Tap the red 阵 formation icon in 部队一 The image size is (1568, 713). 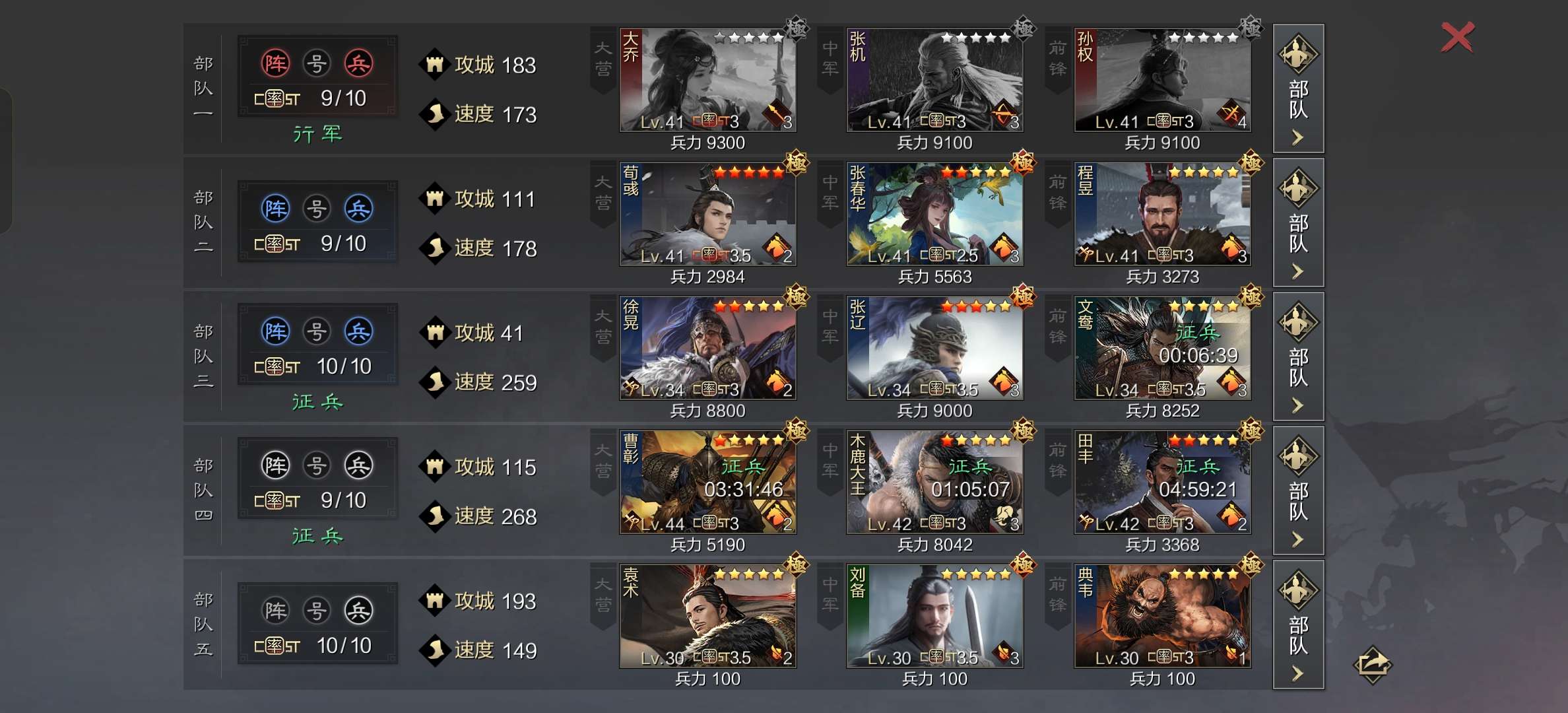pyautogui.click(x=275, y=63)
